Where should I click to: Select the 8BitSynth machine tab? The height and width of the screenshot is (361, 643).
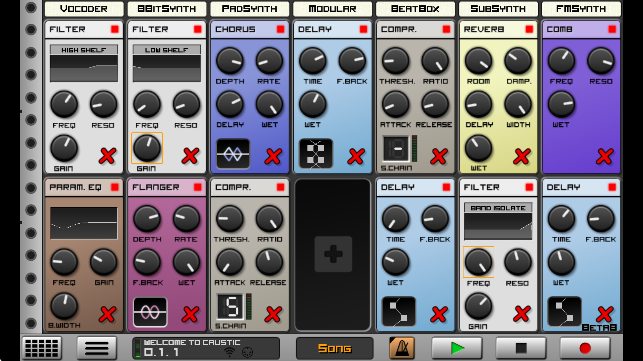point(166,9)
